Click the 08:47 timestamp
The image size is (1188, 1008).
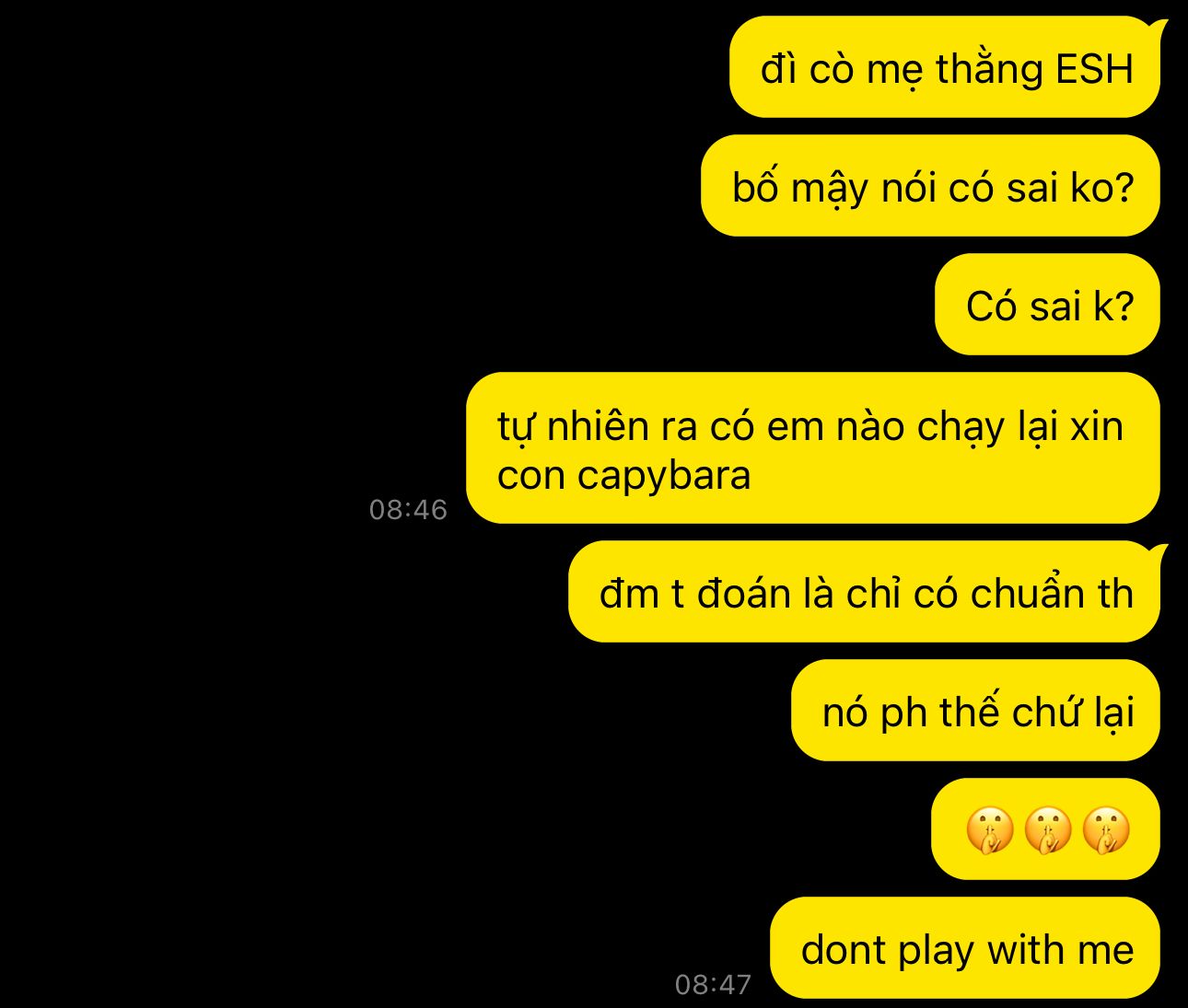tap(713, 984)
